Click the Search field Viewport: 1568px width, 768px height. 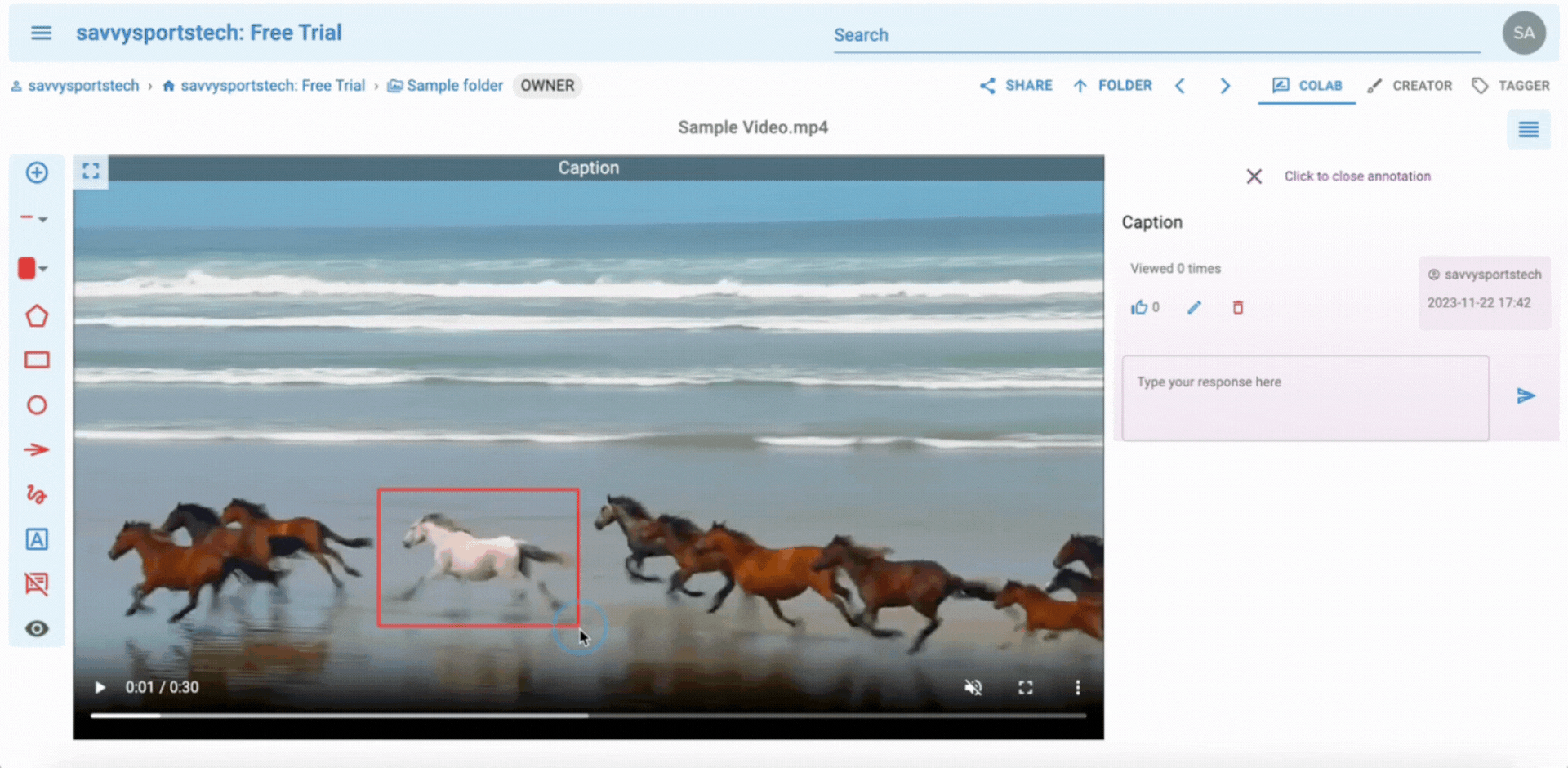(x=1156, y=35)
